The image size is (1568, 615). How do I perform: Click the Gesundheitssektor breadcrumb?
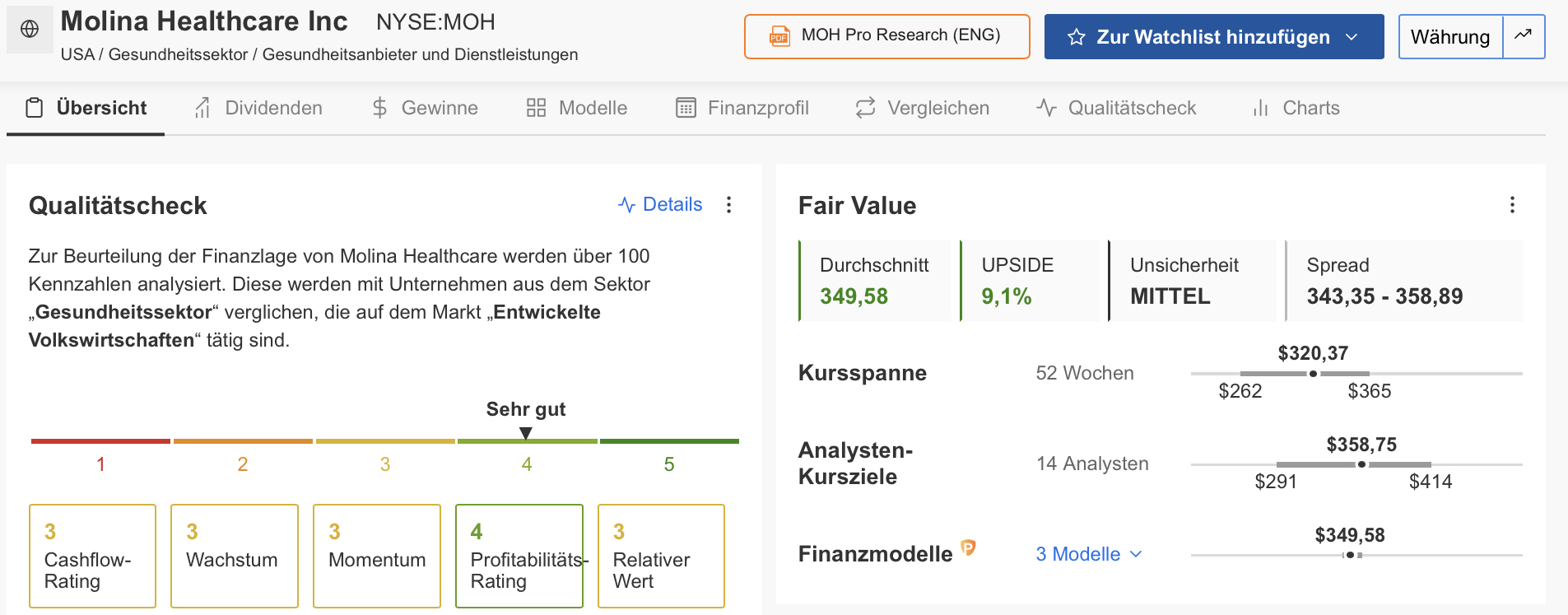click(x=178, y=54)
